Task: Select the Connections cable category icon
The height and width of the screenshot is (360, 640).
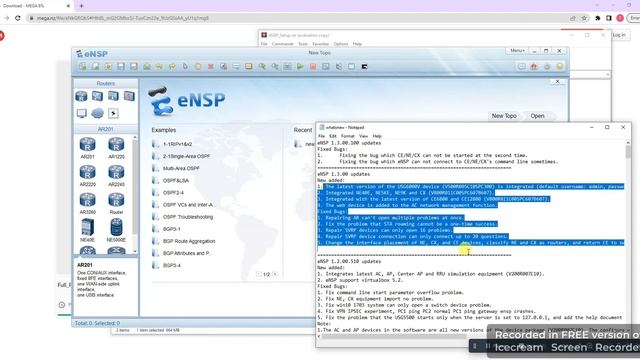Action: click(113, 113)
